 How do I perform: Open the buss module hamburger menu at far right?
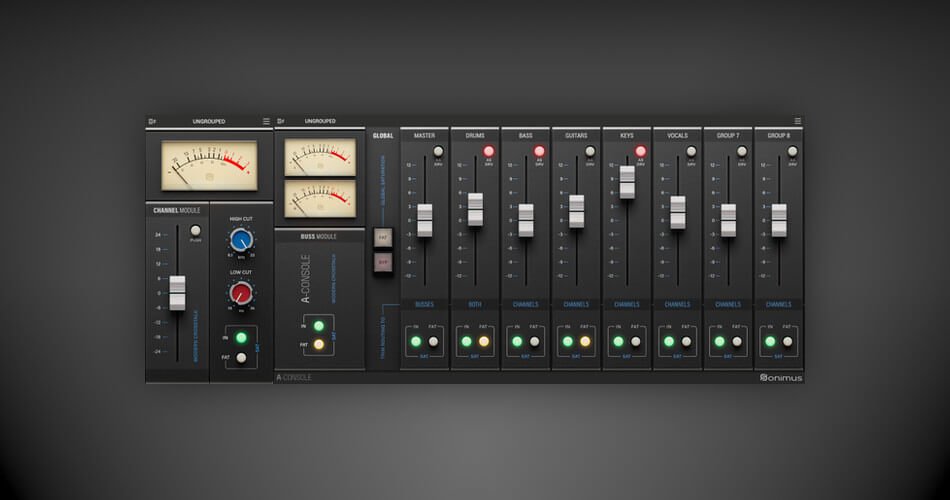[798, 121]
